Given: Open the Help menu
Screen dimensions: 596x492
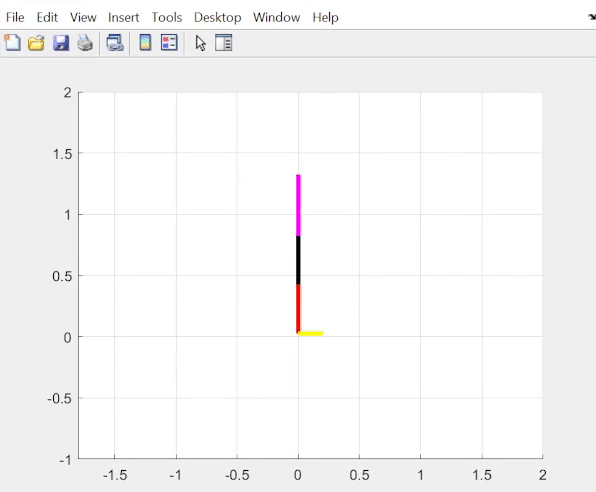Looking at the screenshot, I should pos(325,17).
